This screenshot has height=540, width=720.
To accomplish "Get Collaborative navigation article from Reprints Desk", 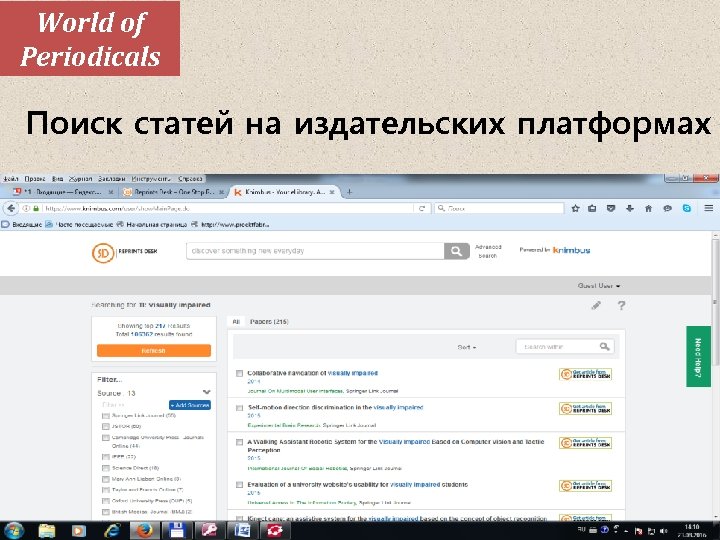I will point(585,374).
